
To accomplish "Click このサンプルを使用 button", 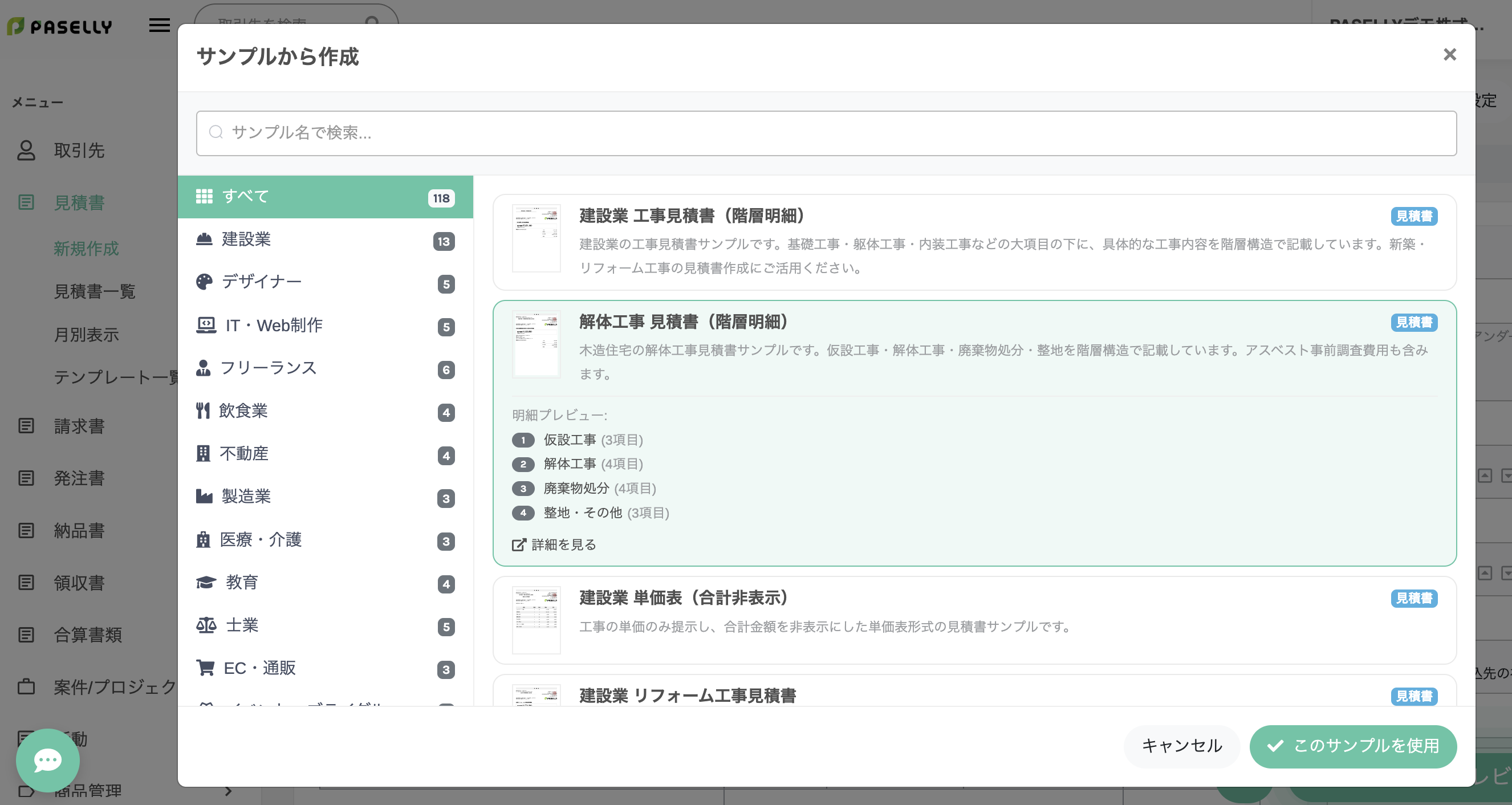I will [1352, 746].
